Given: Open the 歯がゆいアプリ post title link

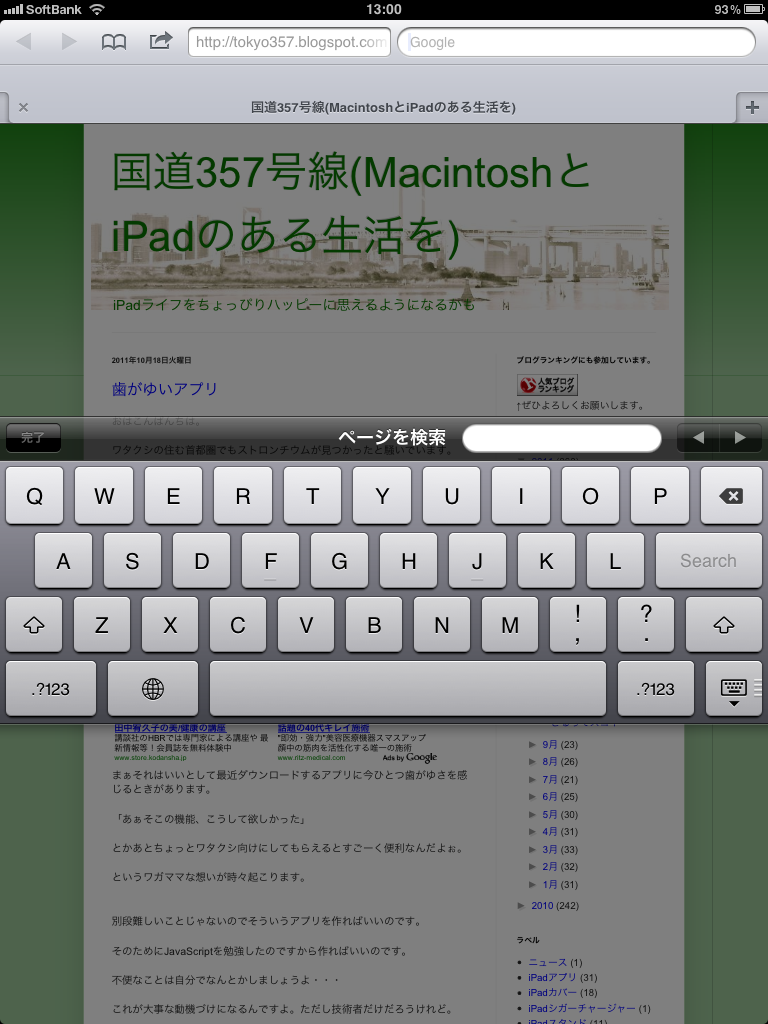Looking at the screenshot, I should pyautogui.click(x=165, y=389).
